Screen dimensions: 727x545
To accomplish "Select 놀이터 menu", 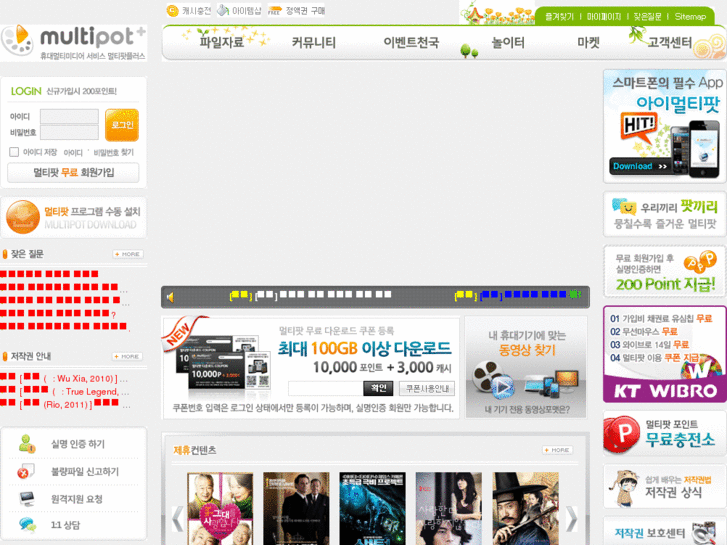I will pos(508,42).
